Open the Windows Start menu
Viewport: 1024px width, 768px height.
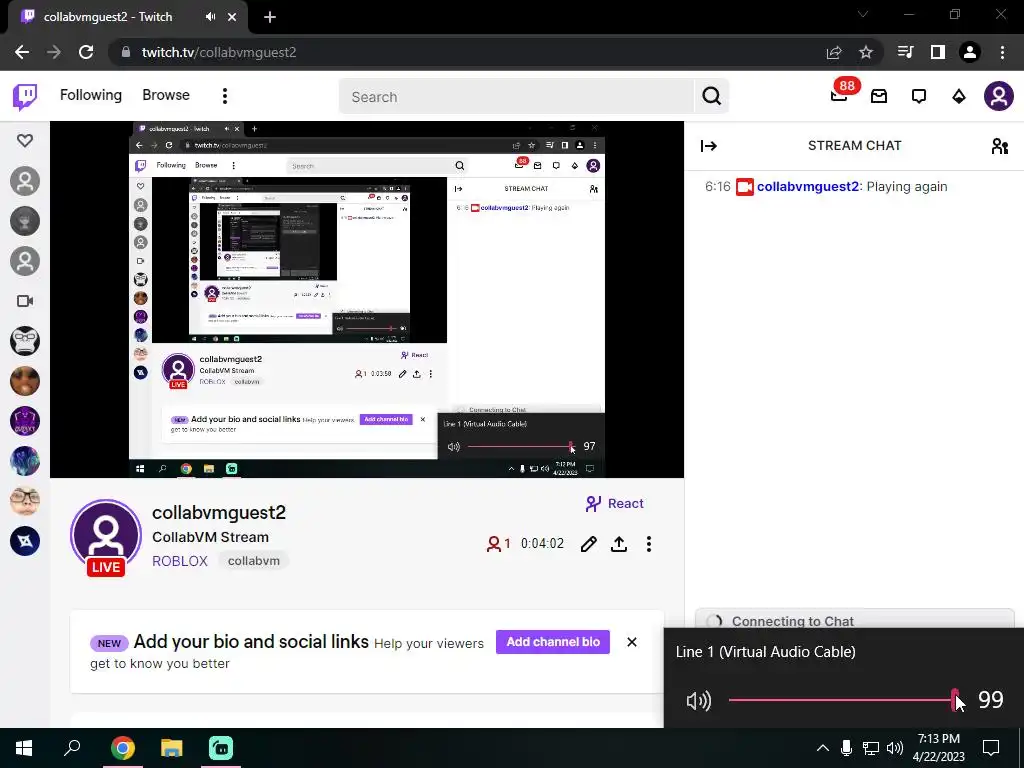24,748
